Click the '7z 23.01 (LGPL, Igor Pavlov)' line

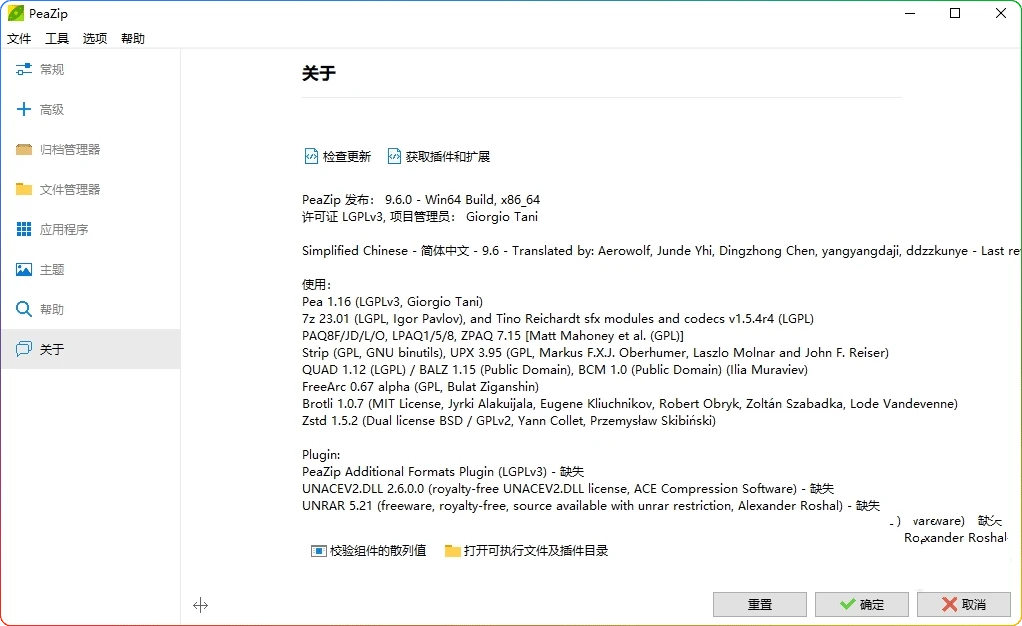point(558,318)
